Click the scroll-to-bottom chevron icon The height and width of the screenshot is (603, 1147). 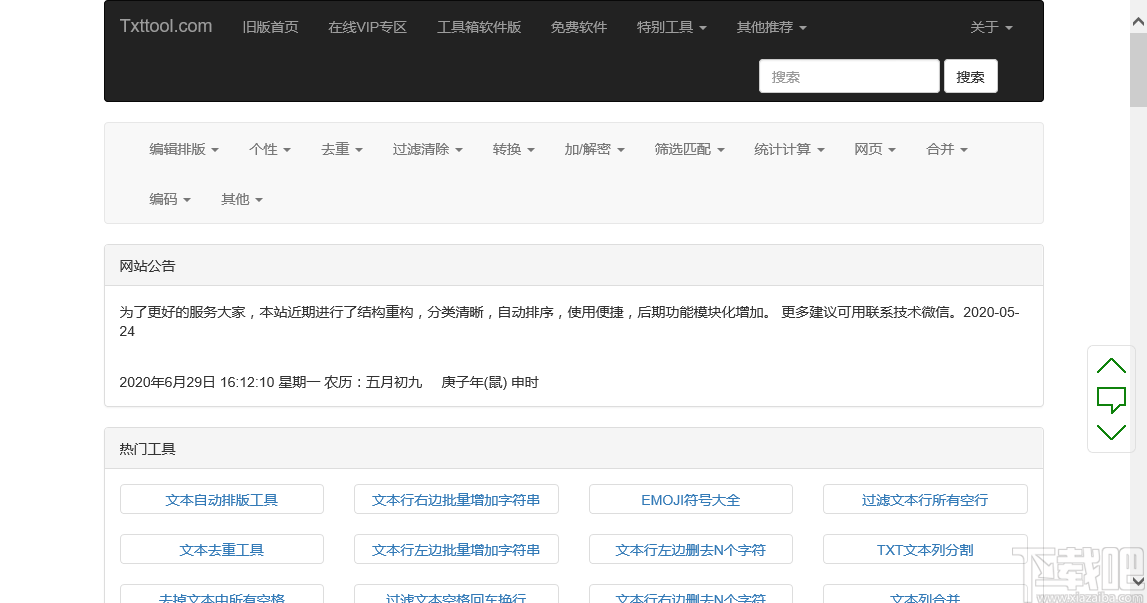tap(1111, 432)
